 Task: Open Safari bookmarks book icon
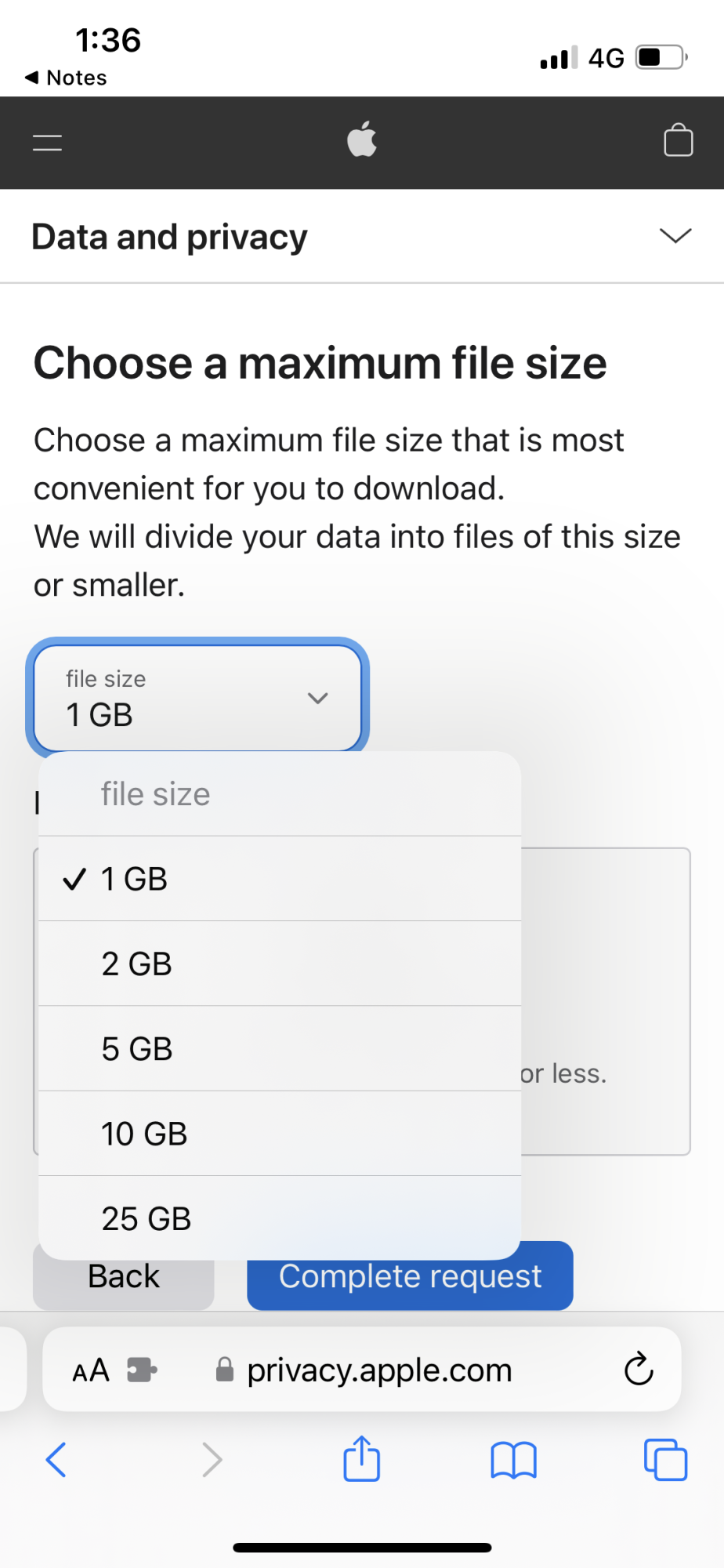[x=513, y=1460]
